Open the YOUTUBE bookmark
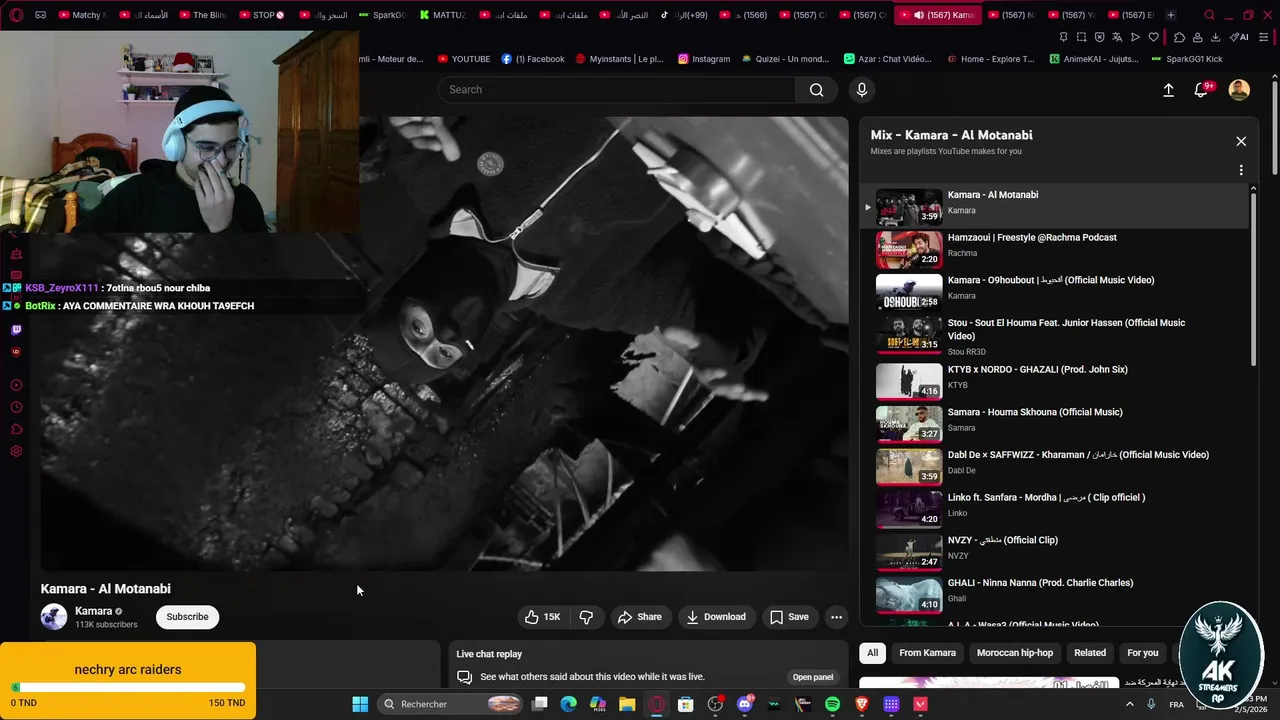1280x720 pixels. tap(464, 59)
